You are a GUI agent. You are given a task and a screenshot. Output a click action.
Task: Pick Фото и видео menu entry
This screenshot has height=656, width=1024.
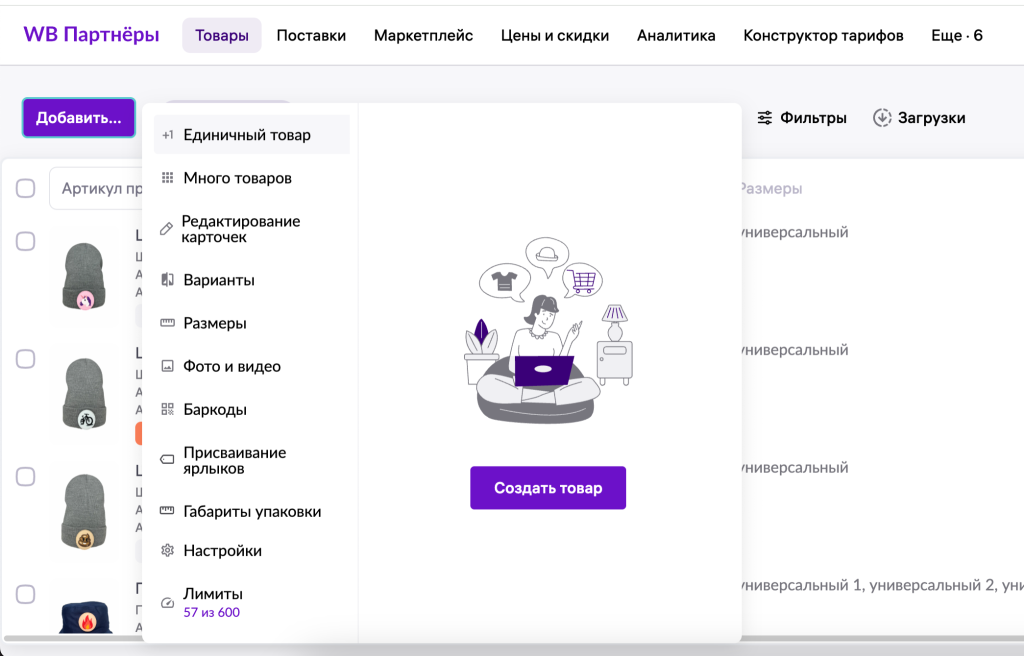(x=251, y=366)
